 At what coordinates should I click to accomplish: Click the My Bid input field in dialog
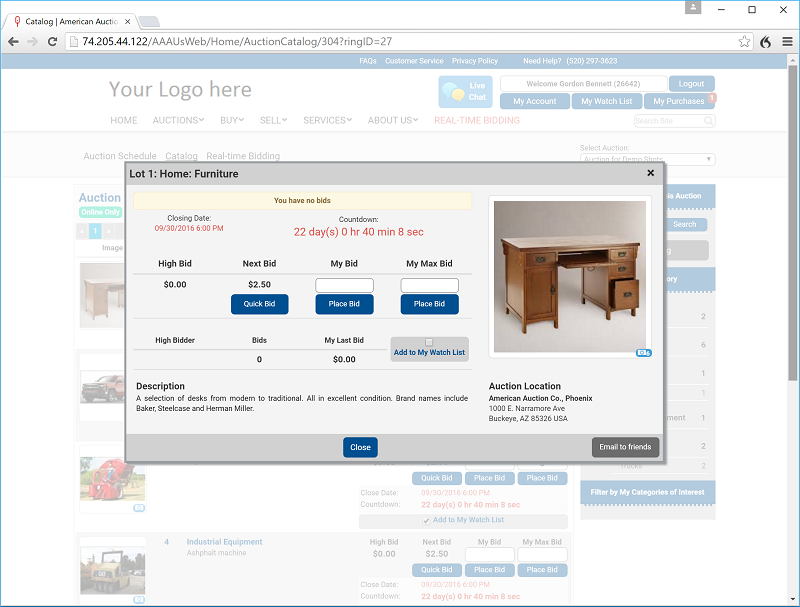pos(344,285)
